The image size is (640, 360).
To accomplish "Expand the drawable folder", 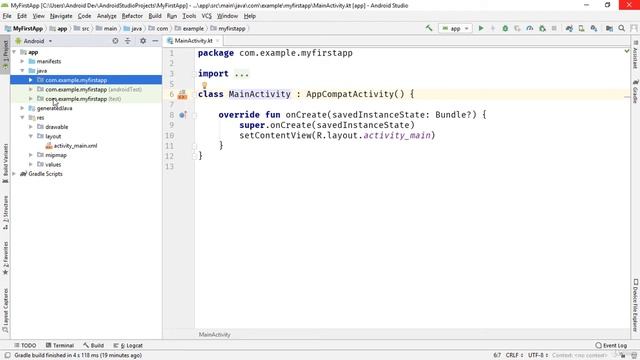I will (x=31, y=127).
